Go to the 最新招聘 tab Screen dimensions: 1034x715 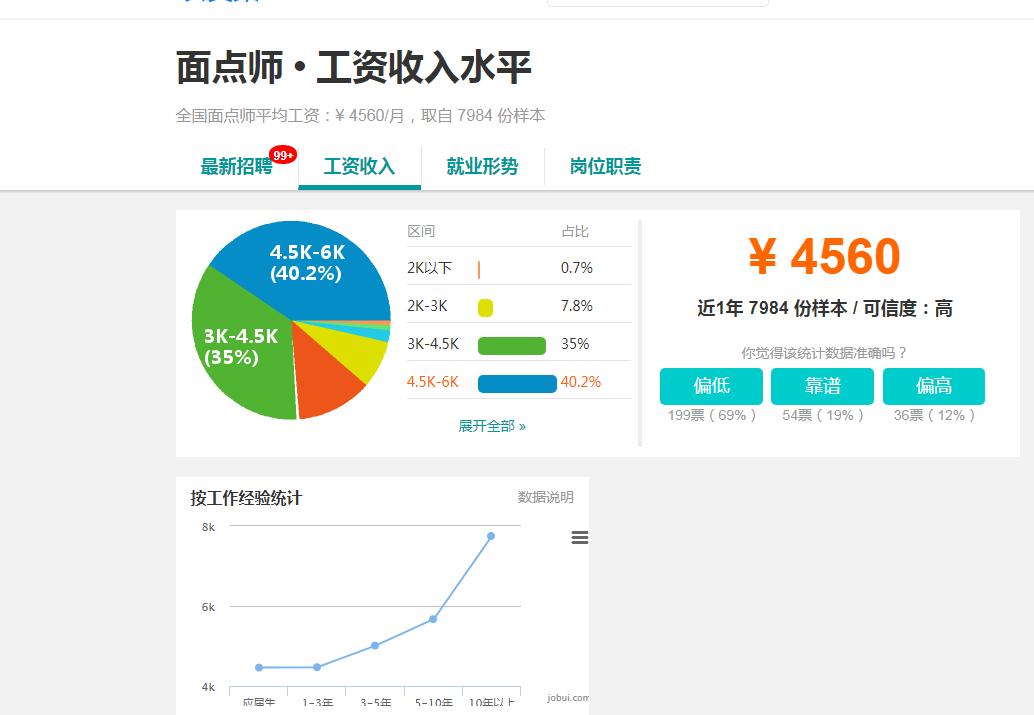point(239,167)
